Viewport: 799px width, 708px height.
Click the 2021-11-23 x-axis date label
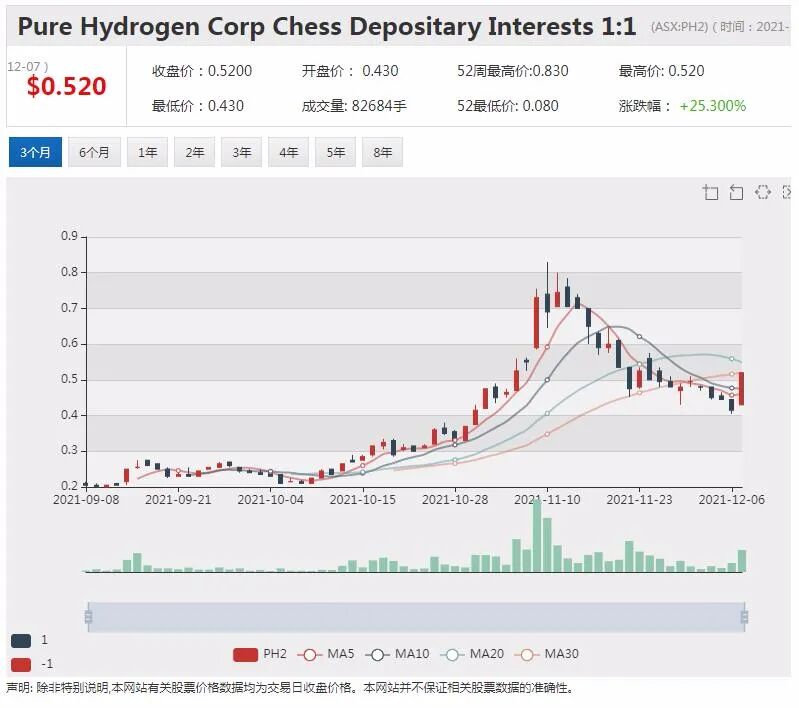(640, 500)
